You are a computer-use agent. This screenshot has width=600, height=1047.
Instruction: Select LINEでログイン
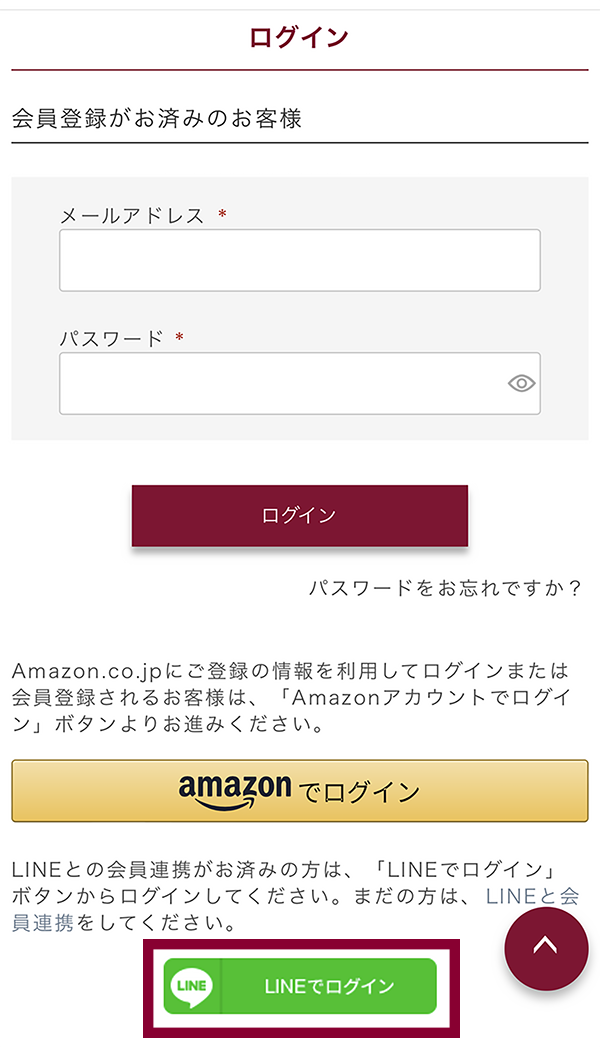point(298,986)
